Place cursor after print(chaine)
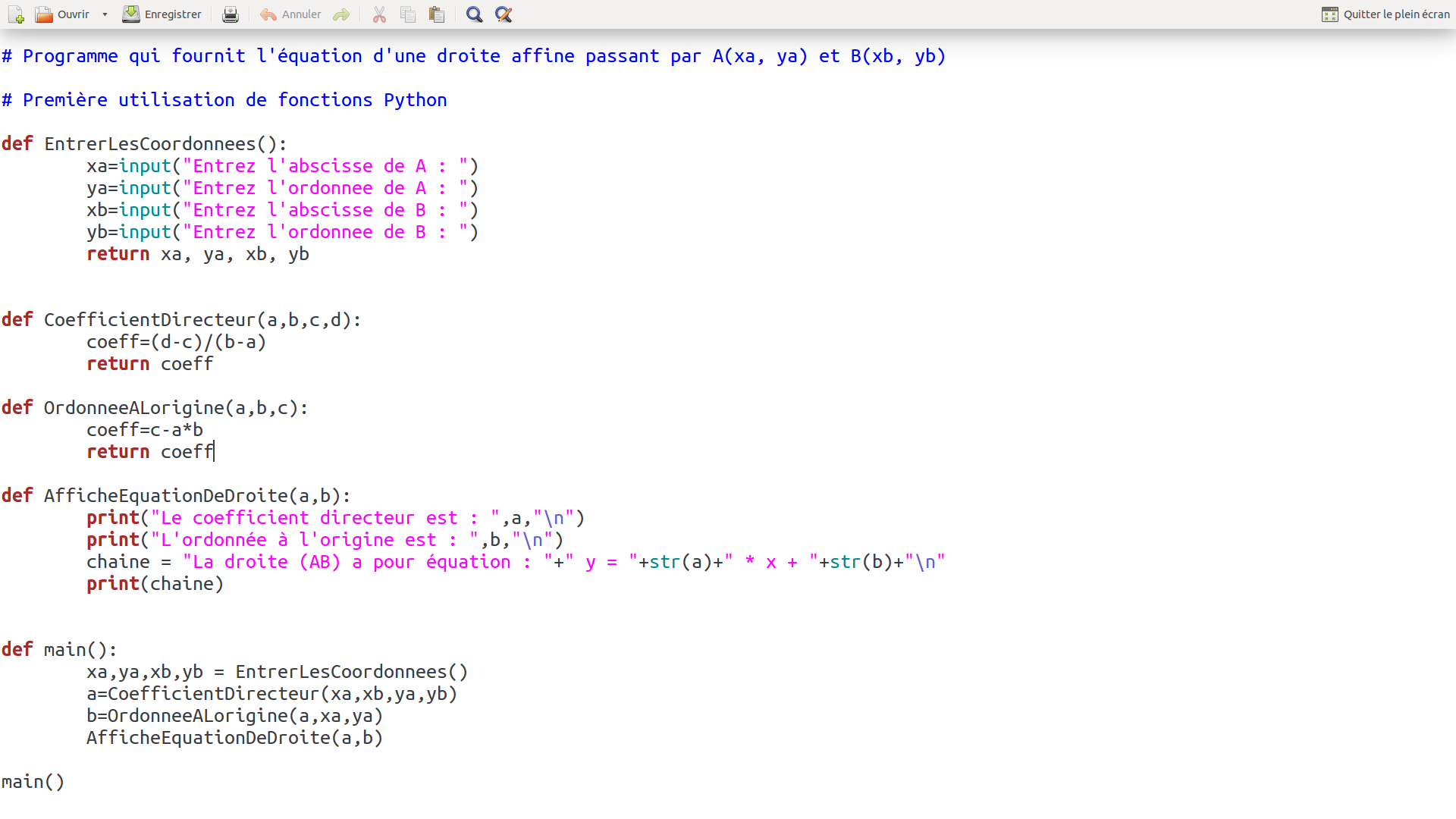The image size is (1456, 819). [224, 584]
